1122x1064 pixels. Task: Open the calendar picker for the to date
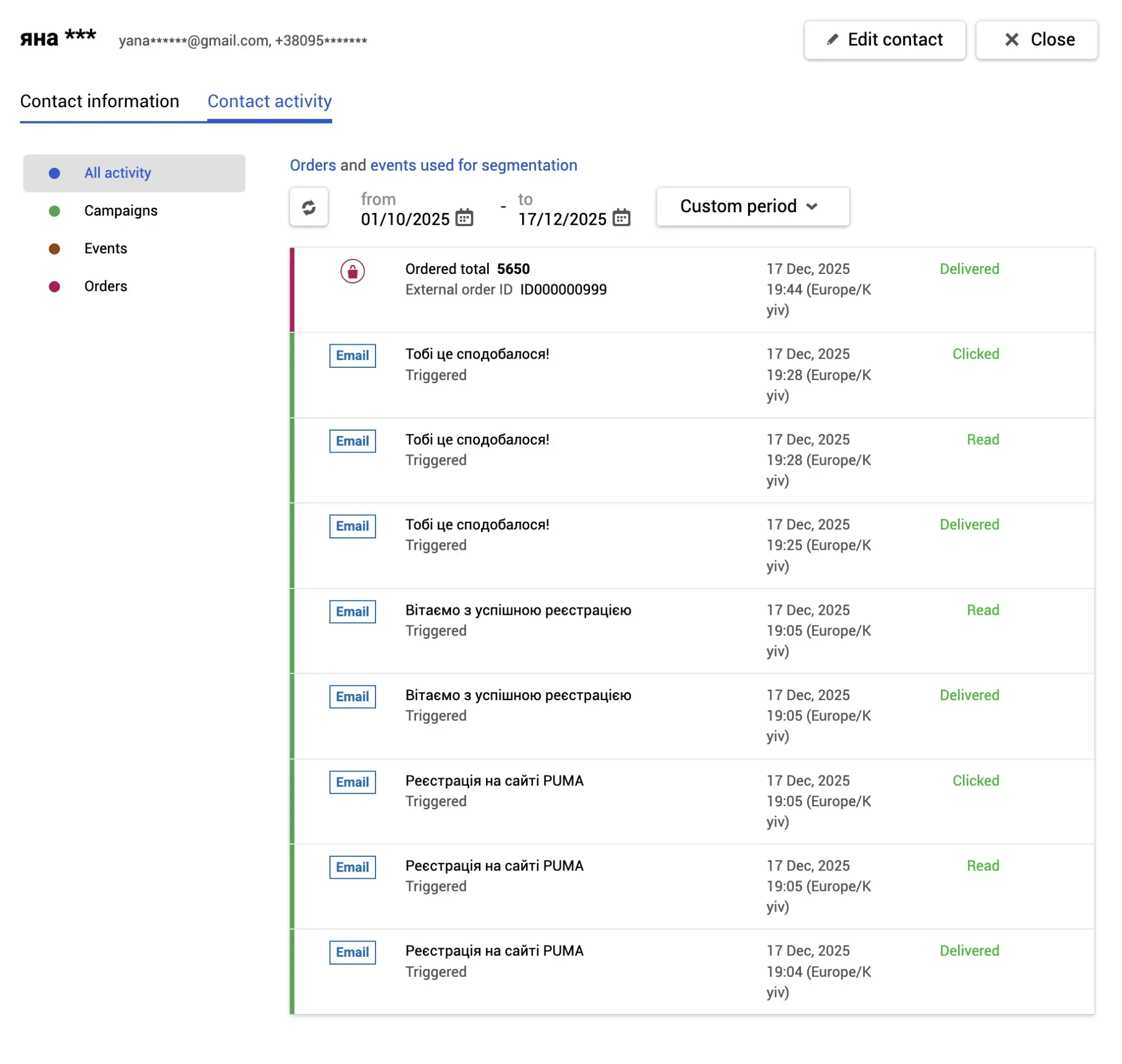point(621,218)
